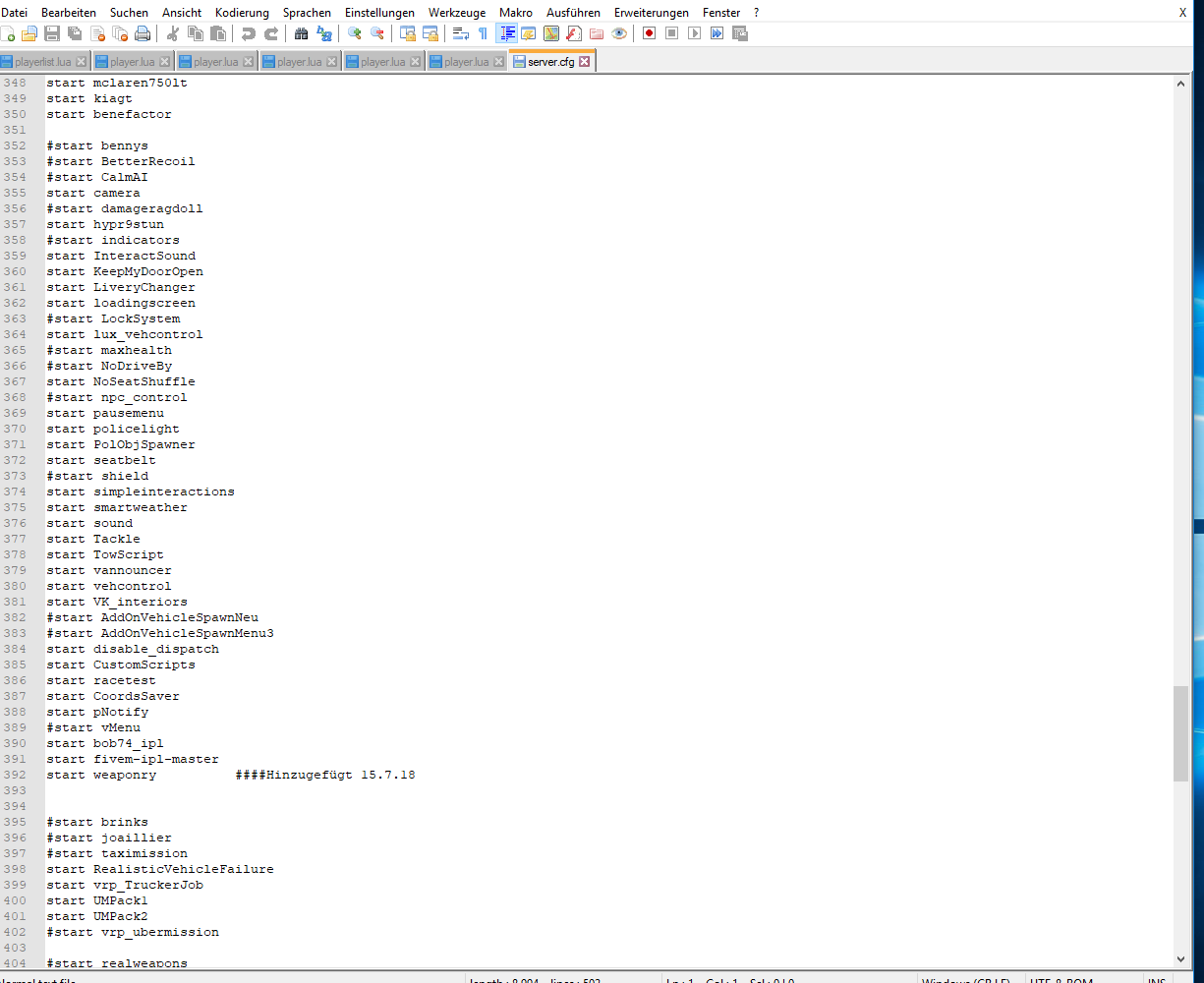Click line '#start AddOnVehicleSpawnMenu3'
The width and height of the screenshot is (1204, 983).
[160, 633]
